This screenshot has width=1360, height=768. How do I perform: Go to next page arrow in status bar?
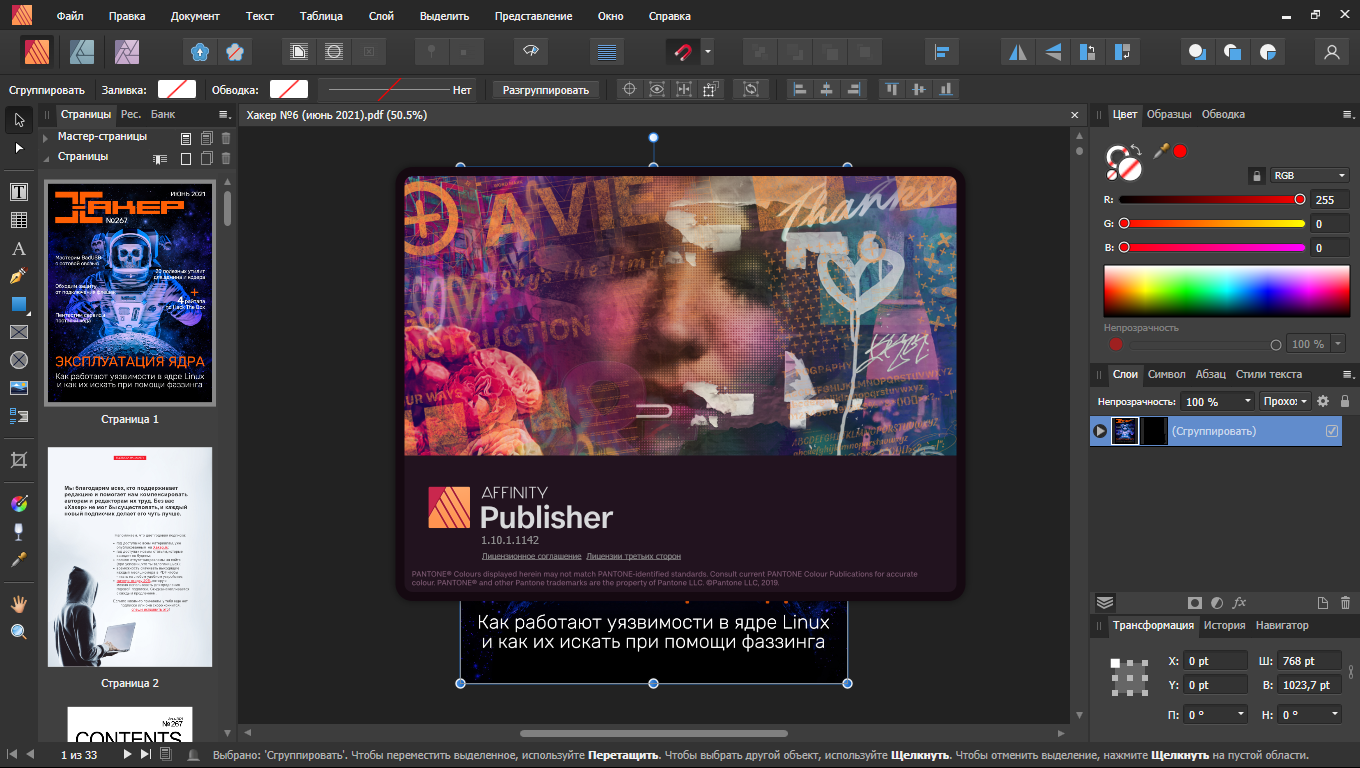pos(128,754)
